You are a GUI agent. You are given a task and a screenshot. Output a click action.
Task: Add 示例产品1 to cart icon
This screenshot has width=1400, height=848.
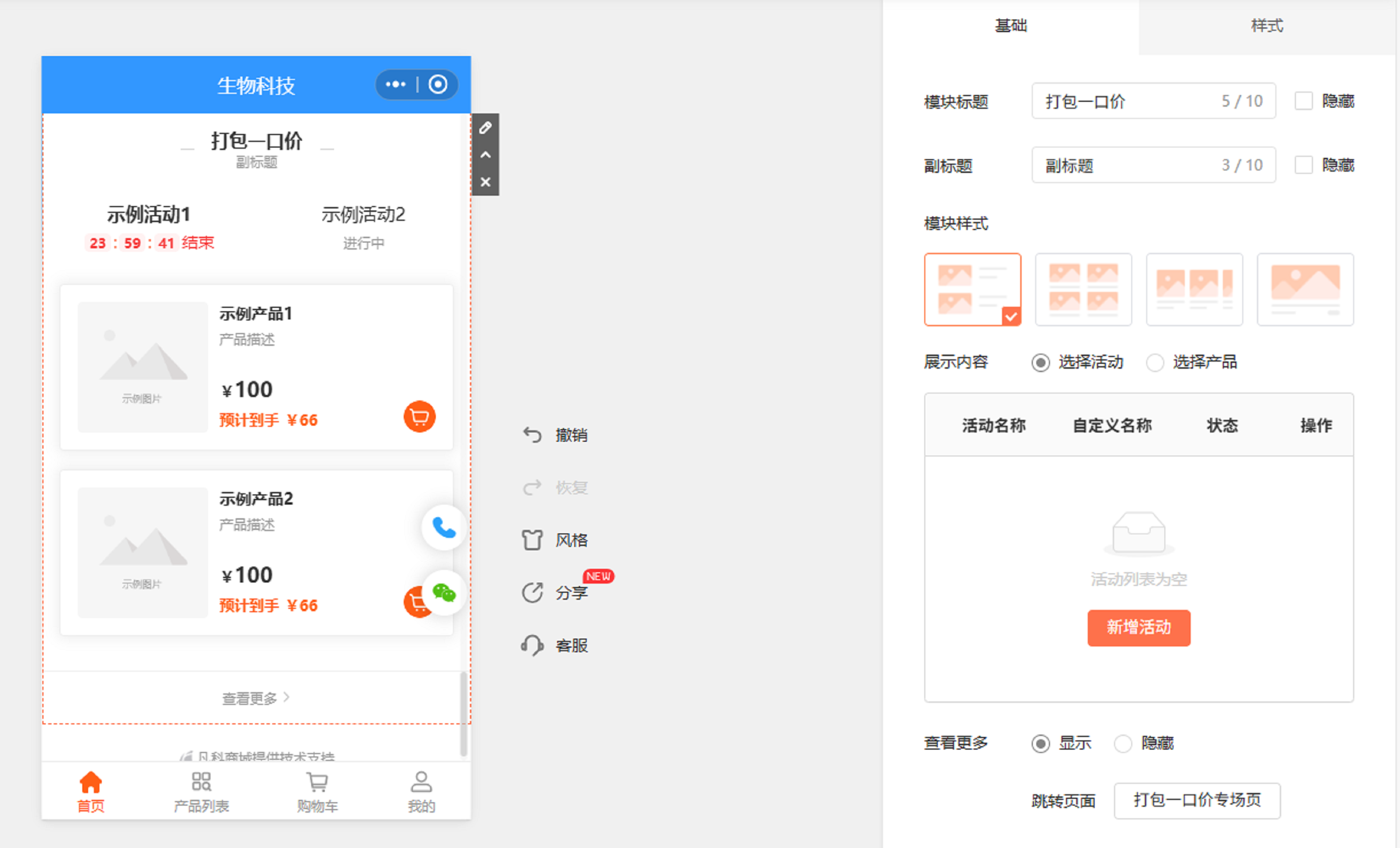tap(419, 417)
